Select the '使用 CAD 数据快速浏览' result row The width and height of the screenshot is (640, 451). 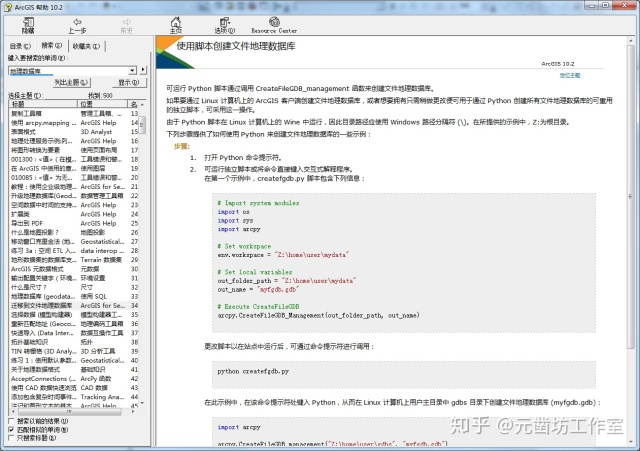tap(74, 388)
